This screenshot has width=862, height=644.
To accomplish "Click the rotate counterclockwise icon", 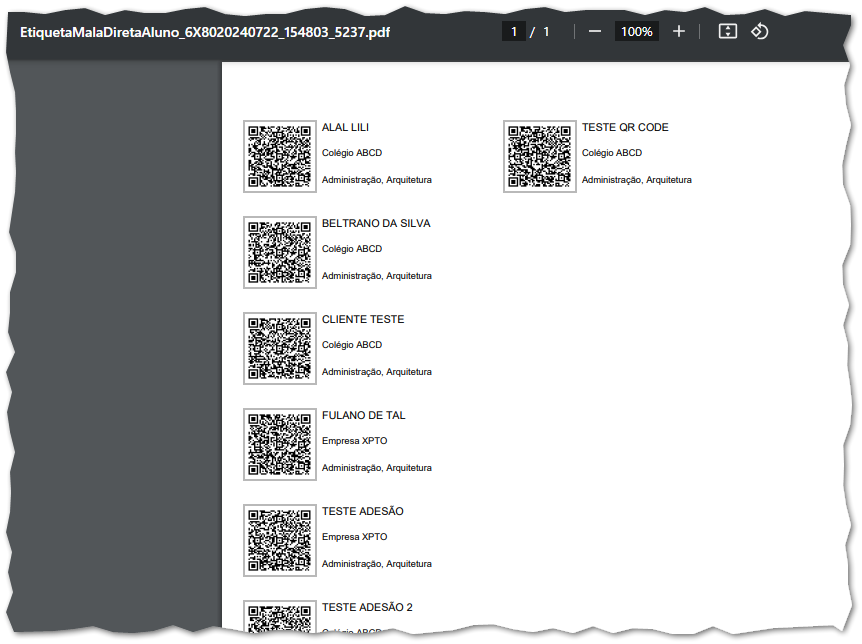I will [x=760, y=31].
